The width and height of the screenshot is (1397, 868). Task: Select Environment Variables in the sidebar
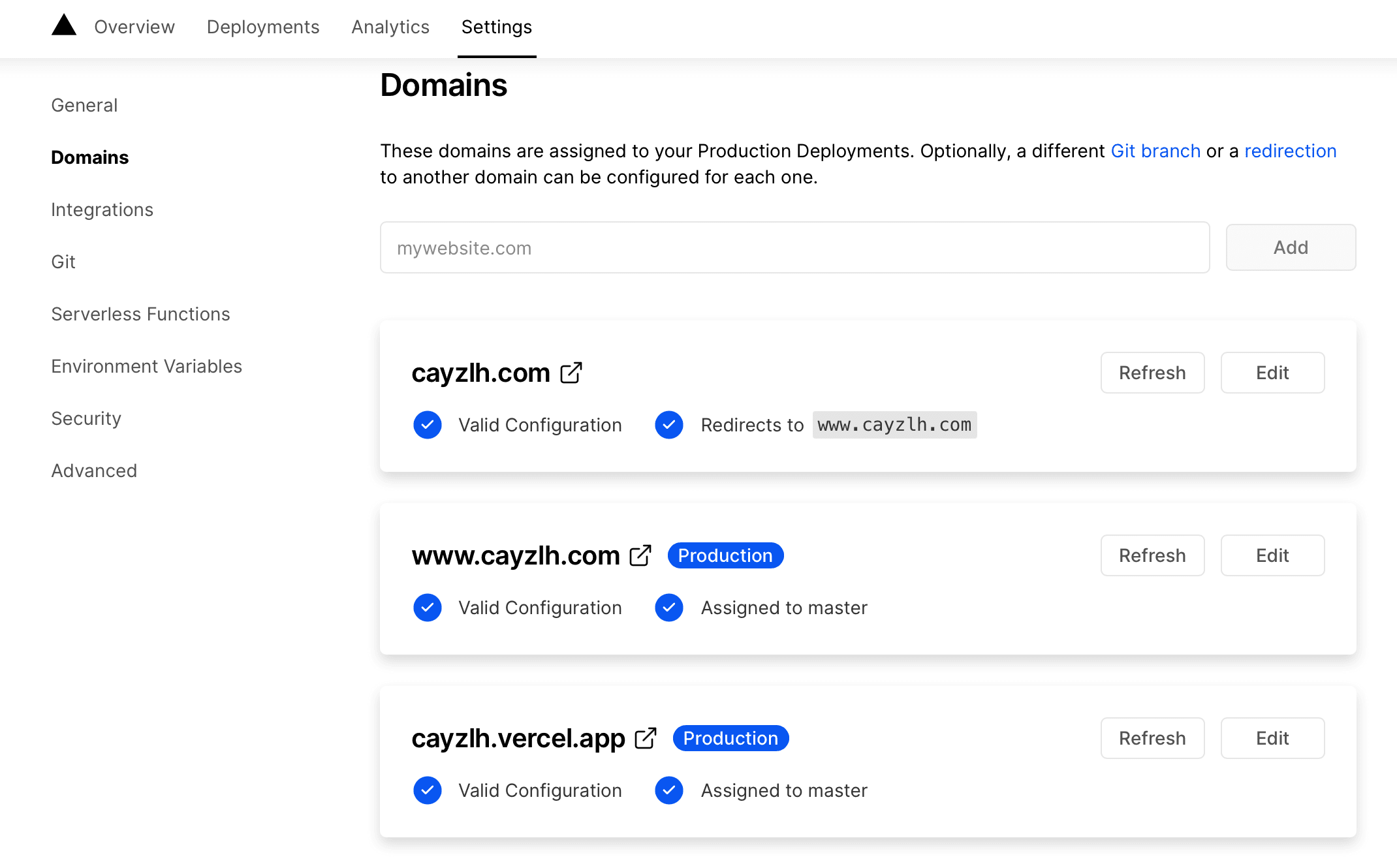147,366
